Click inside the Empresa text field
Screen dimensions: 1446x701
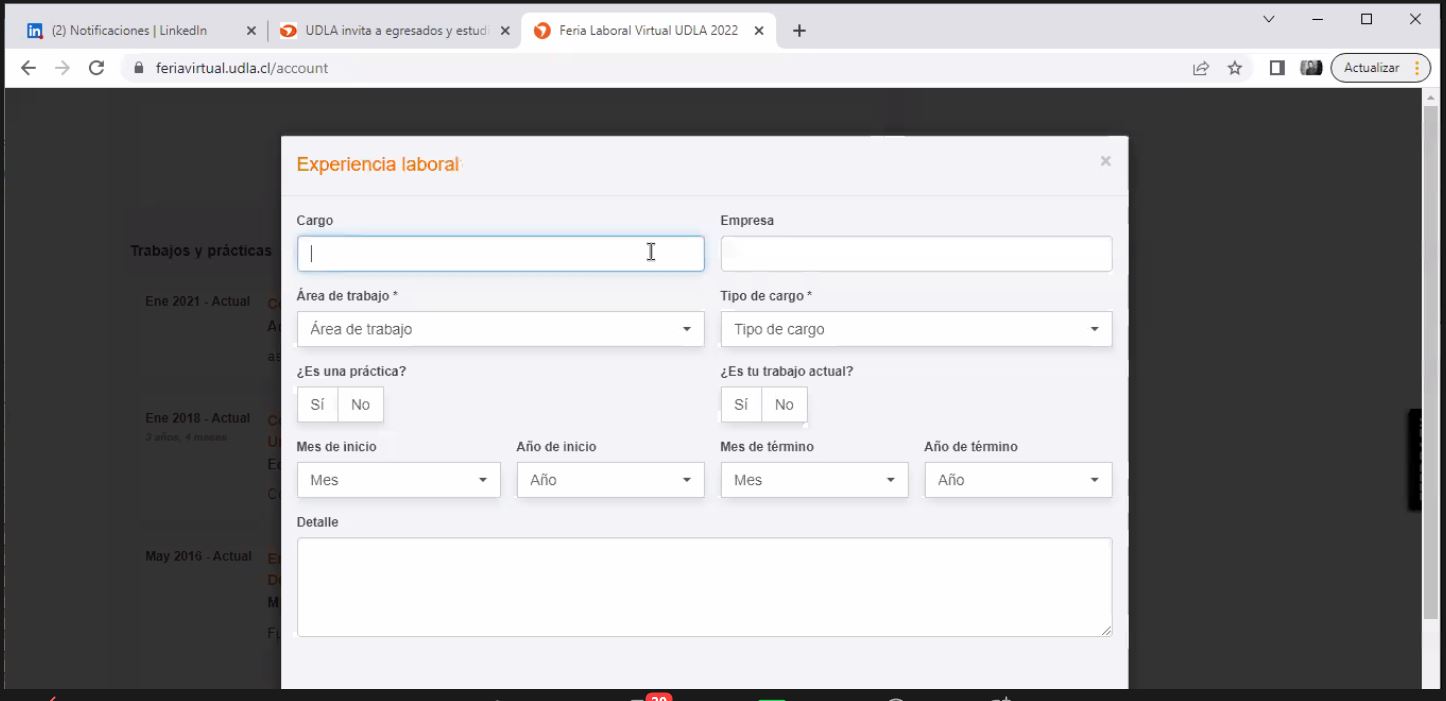pos(915,254)
